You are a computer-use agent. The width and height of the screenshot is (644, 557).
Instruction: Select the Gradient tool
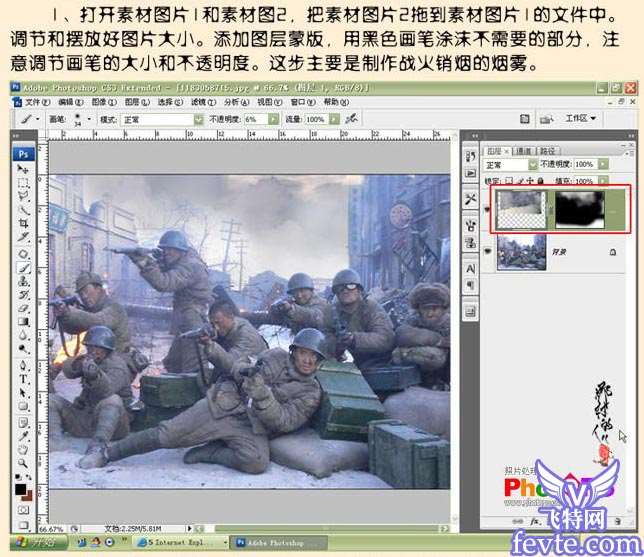[23, 322]
